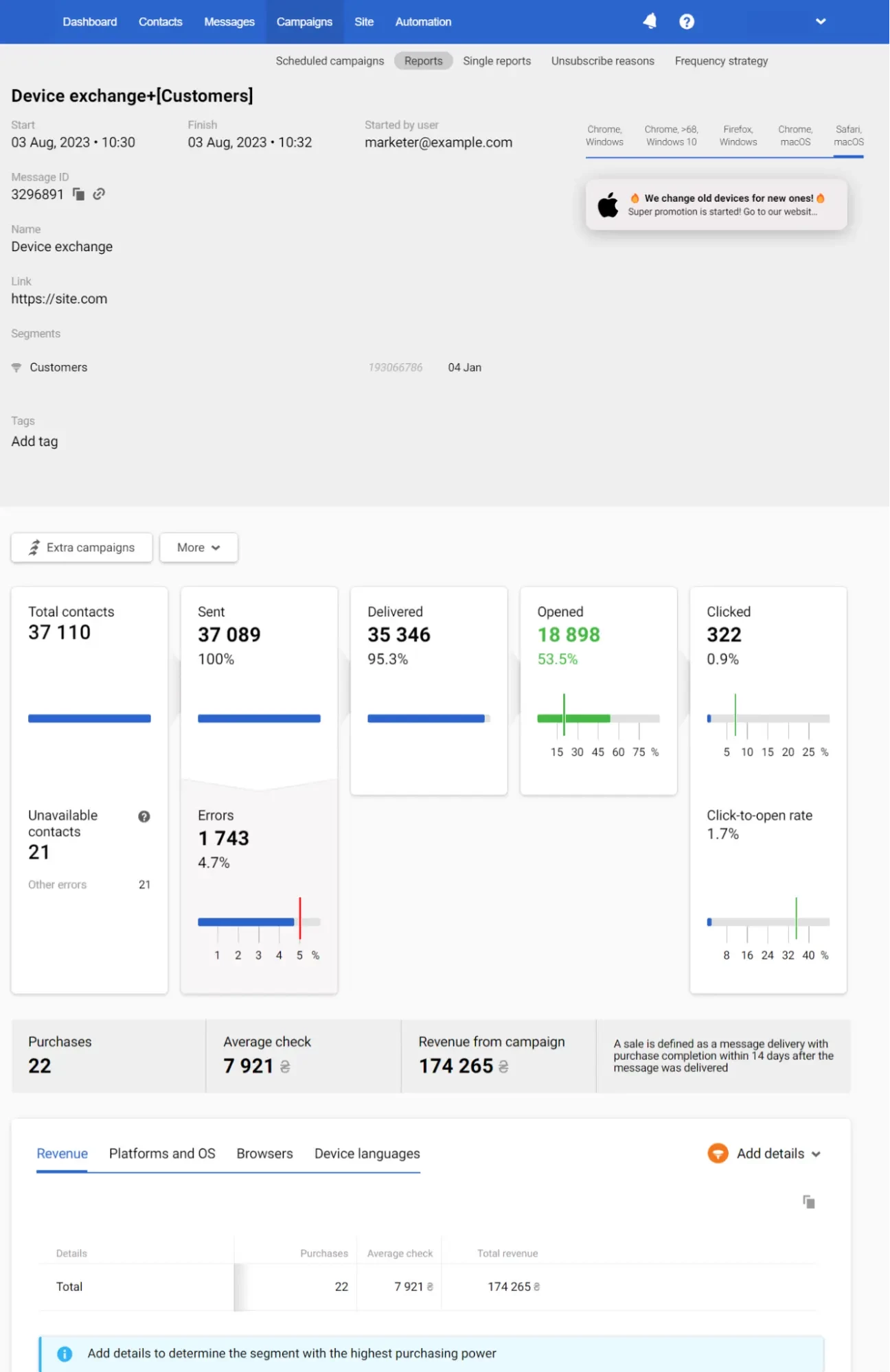The height and width of the screenshot is (1372, 890).
Task: Select Campaigns in top navigation
Action: pos(304,22)
